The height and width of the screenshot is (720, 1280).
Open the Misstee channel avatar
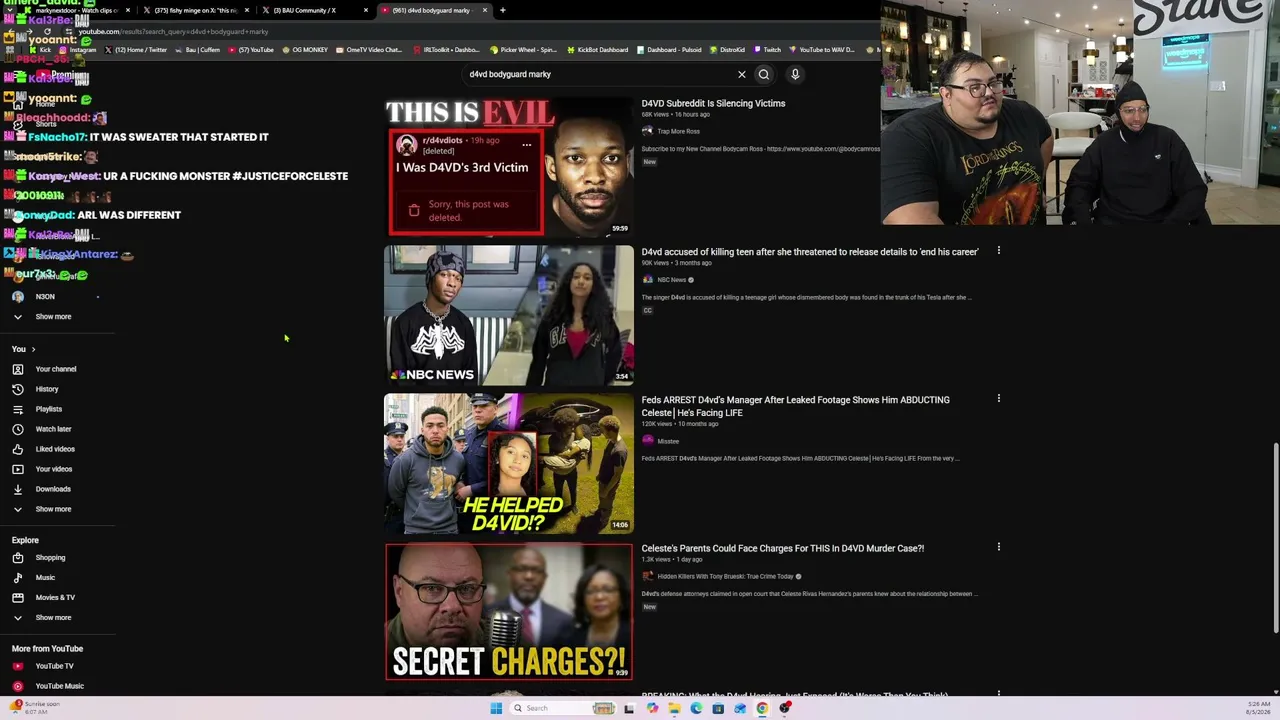pos(647,441)
